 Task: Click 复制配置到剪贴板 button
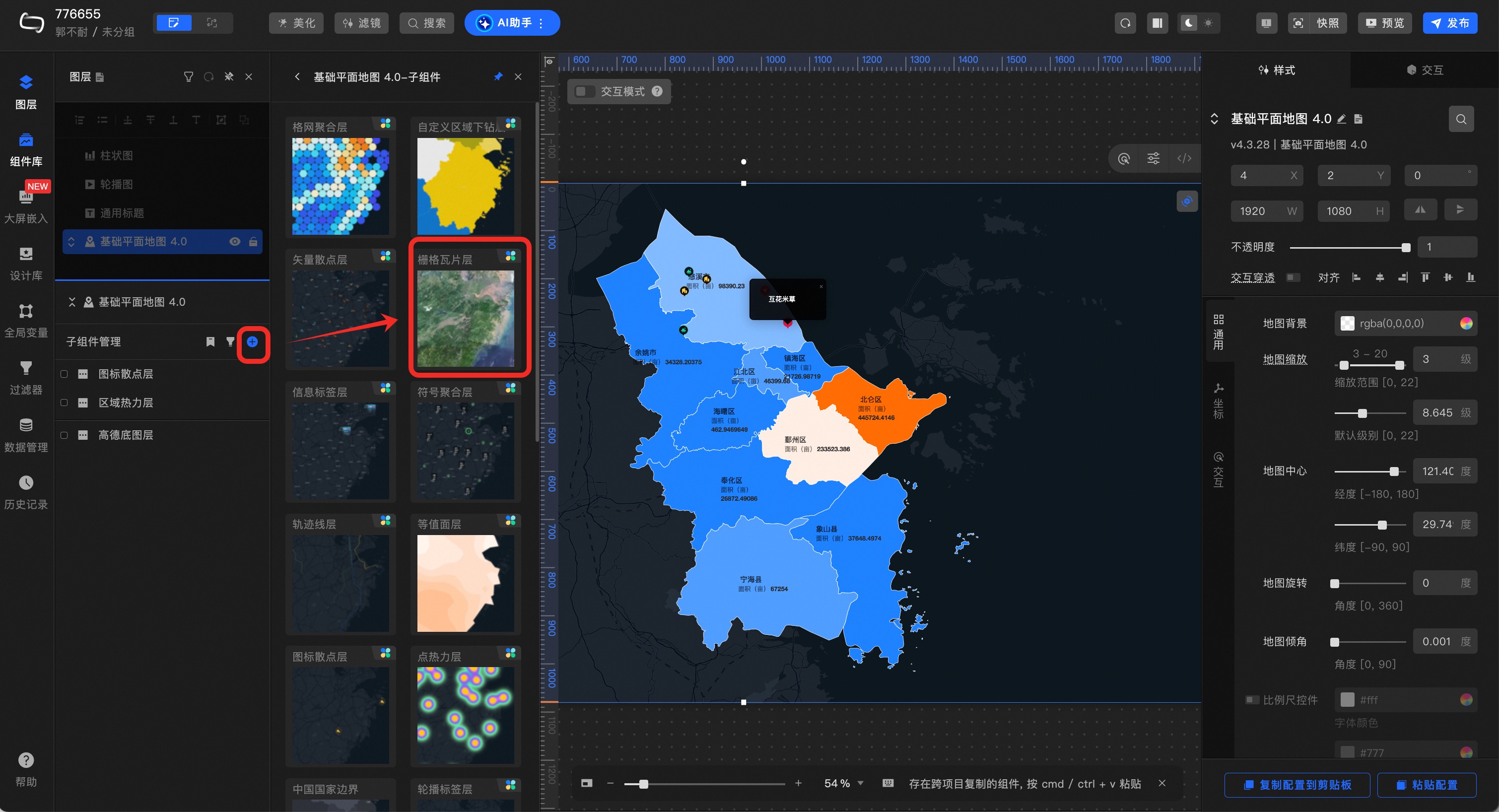(x=1297, y=785)
